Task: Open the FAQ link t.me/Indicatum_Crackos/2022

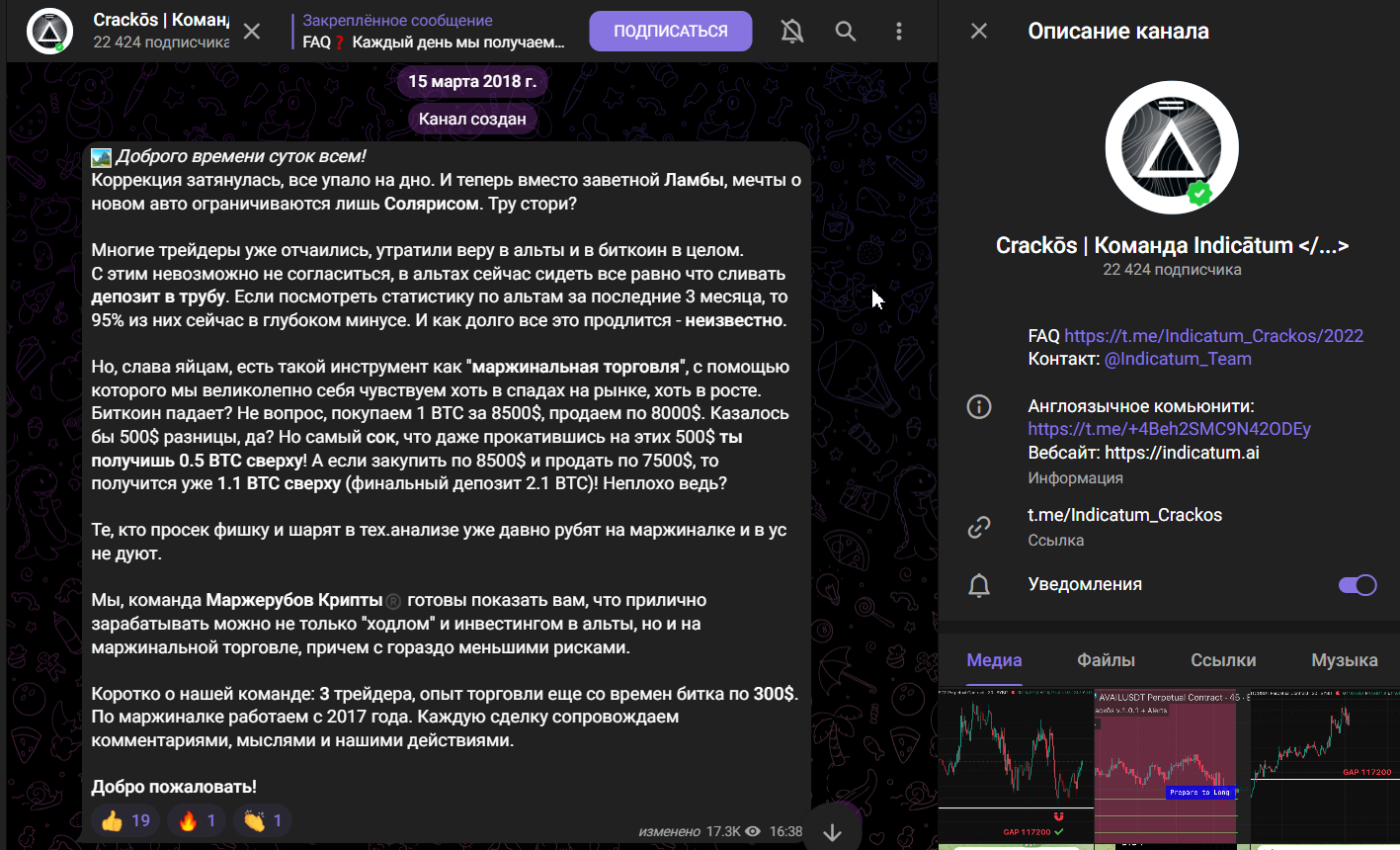Action: [x=1214, y=335]
